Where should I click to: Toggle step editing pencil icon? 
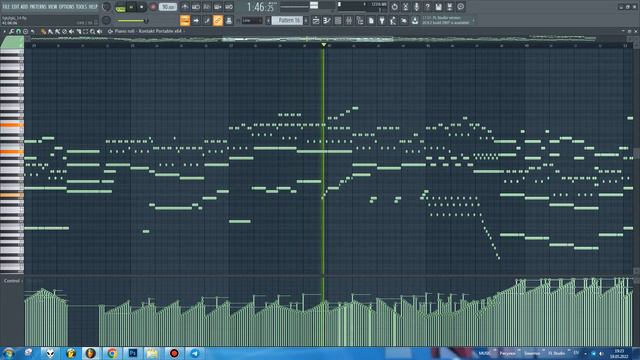207,20
